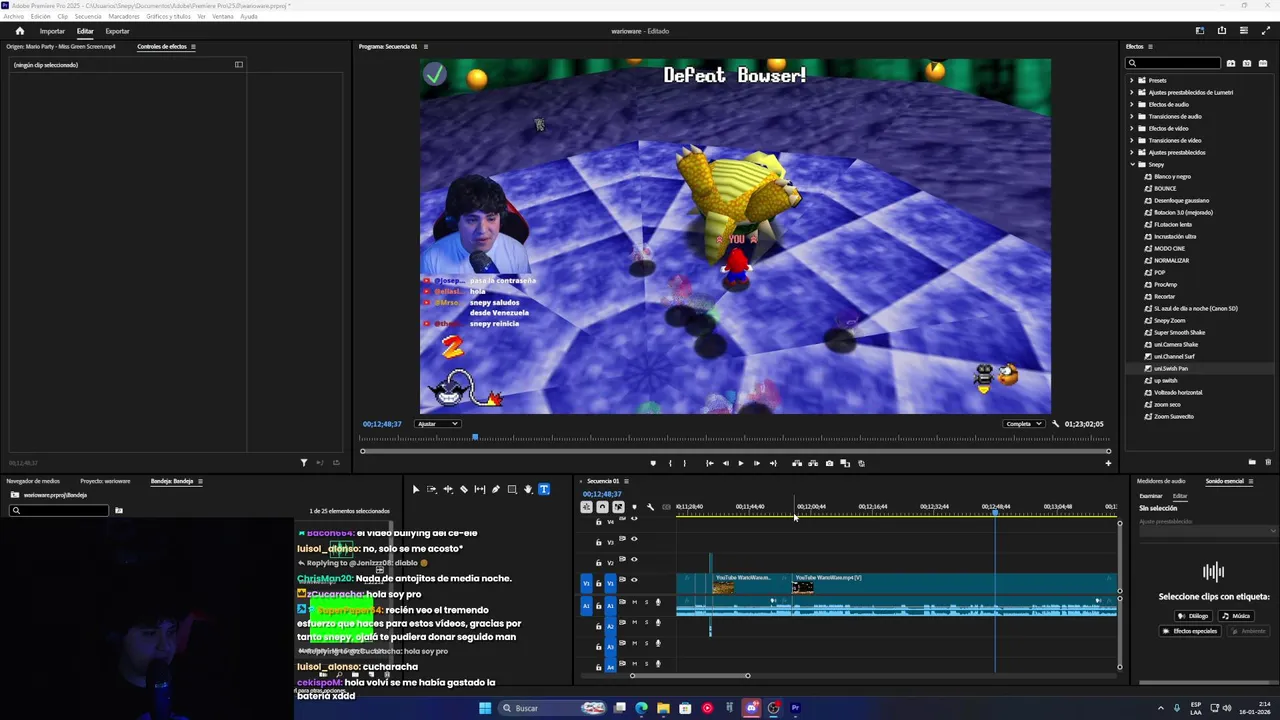This screenshot has width=1280, height=720.
Task: Open the Ajustar zoom level dropdown
Action: point(438,424)
